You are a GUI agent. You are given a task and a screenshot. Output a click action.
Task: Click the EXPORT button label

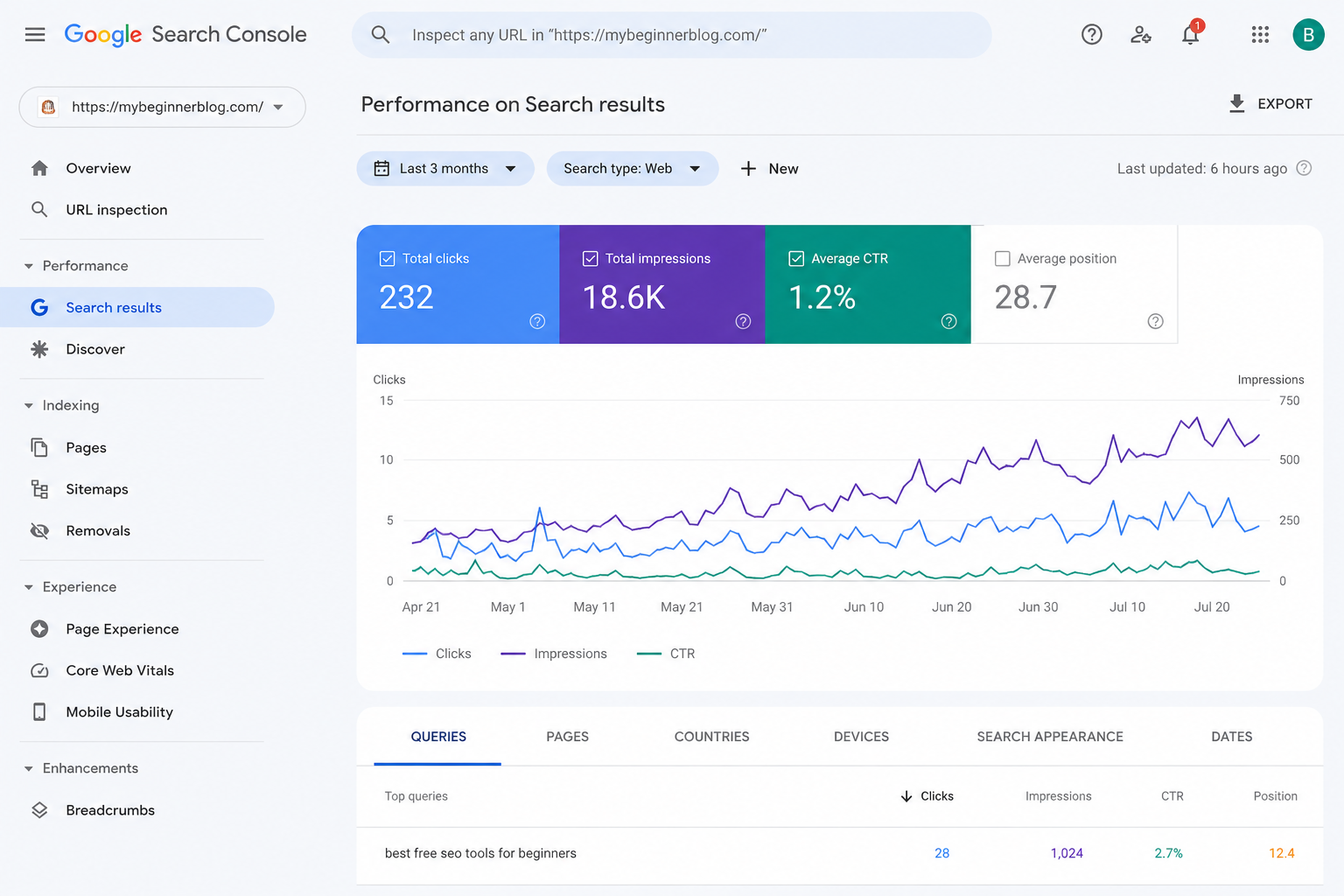[x=1284, y=103]
